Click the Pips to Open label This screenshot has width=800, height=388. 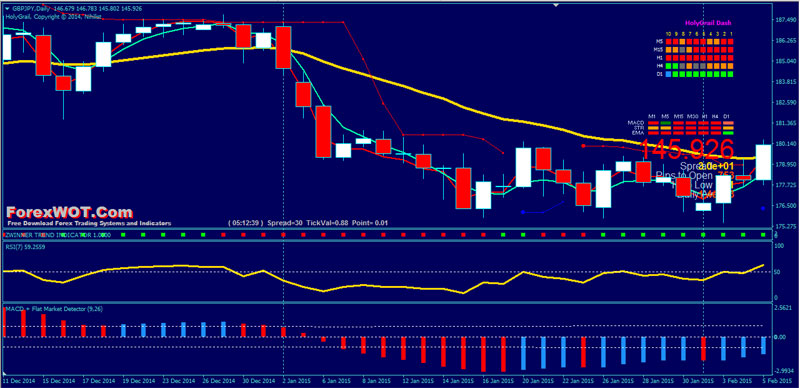click(x=685, y=176)
